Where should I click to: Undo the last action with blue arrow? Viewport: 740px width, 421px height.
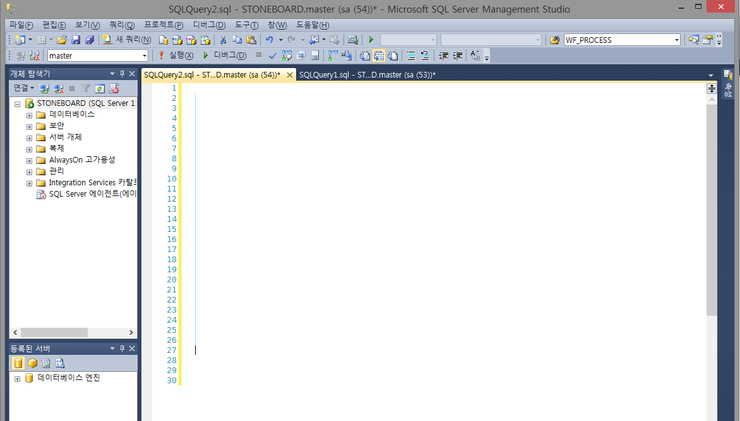pos(269,40)
